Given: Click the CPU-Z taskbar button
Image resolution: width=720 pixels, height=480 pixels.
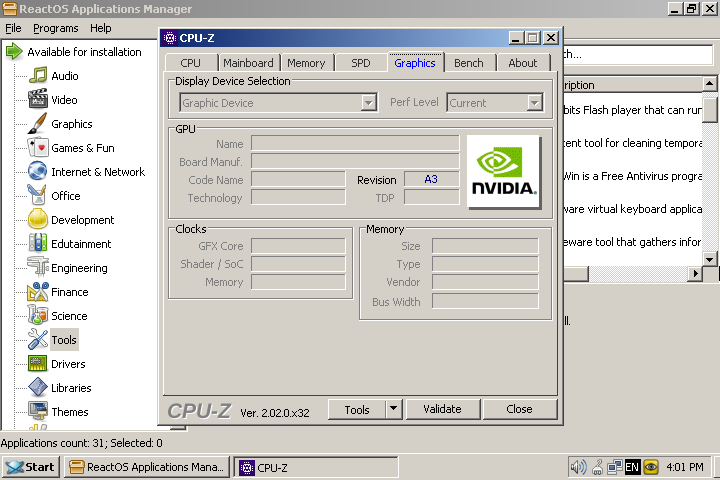Looking at the screenshot, I should (x=316, y=467).
